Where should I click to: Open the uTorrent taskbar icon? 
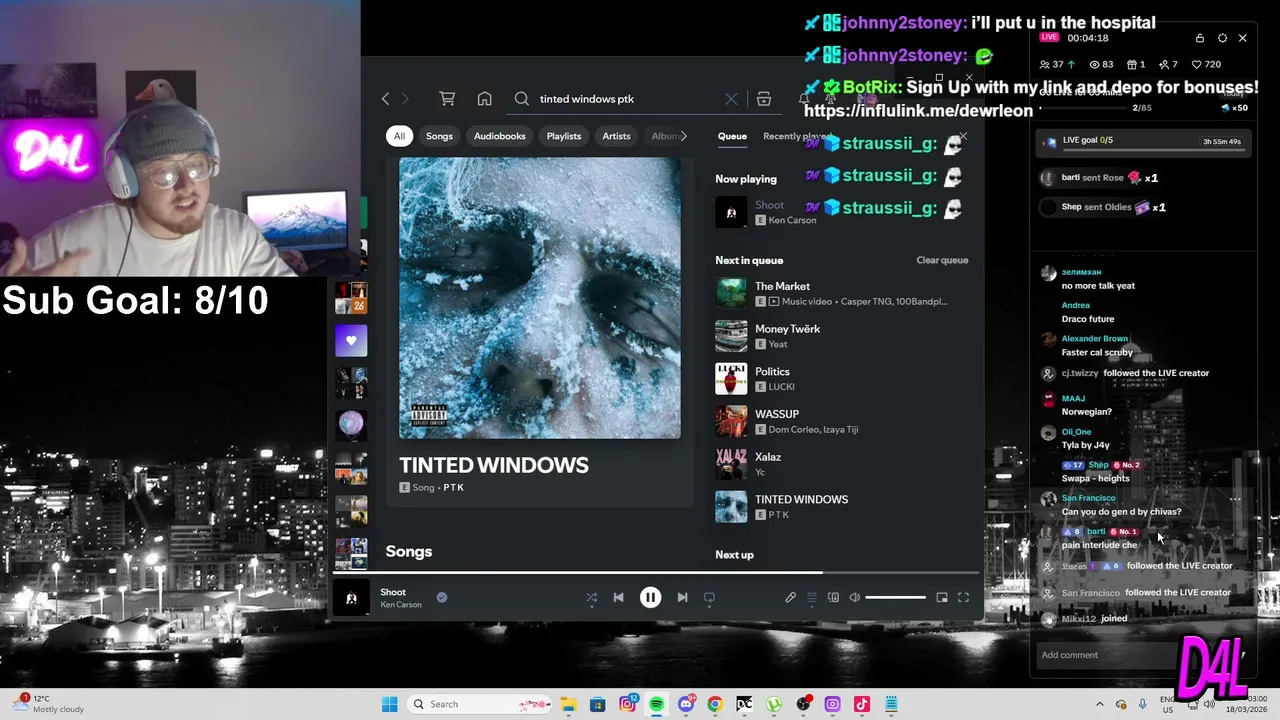[774, 704]
